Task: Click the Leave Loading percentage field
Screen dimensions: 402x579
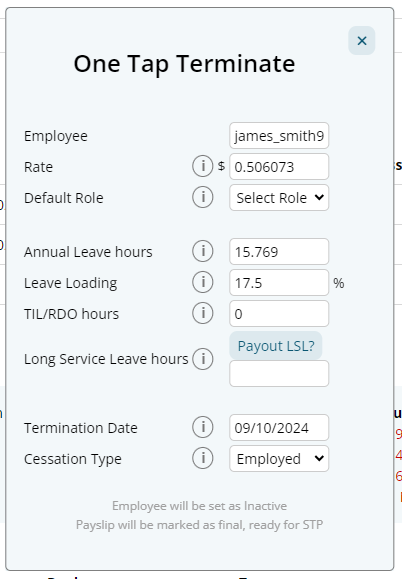Action: click(279, 282)
